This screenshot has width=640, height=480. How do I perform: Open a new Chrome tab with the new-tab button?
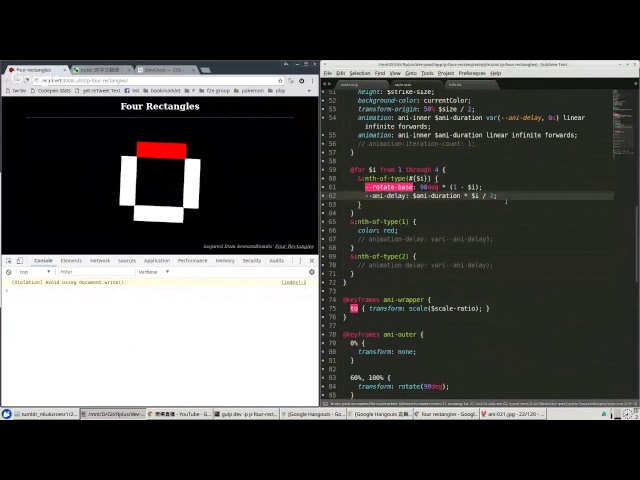pos(206,70)
